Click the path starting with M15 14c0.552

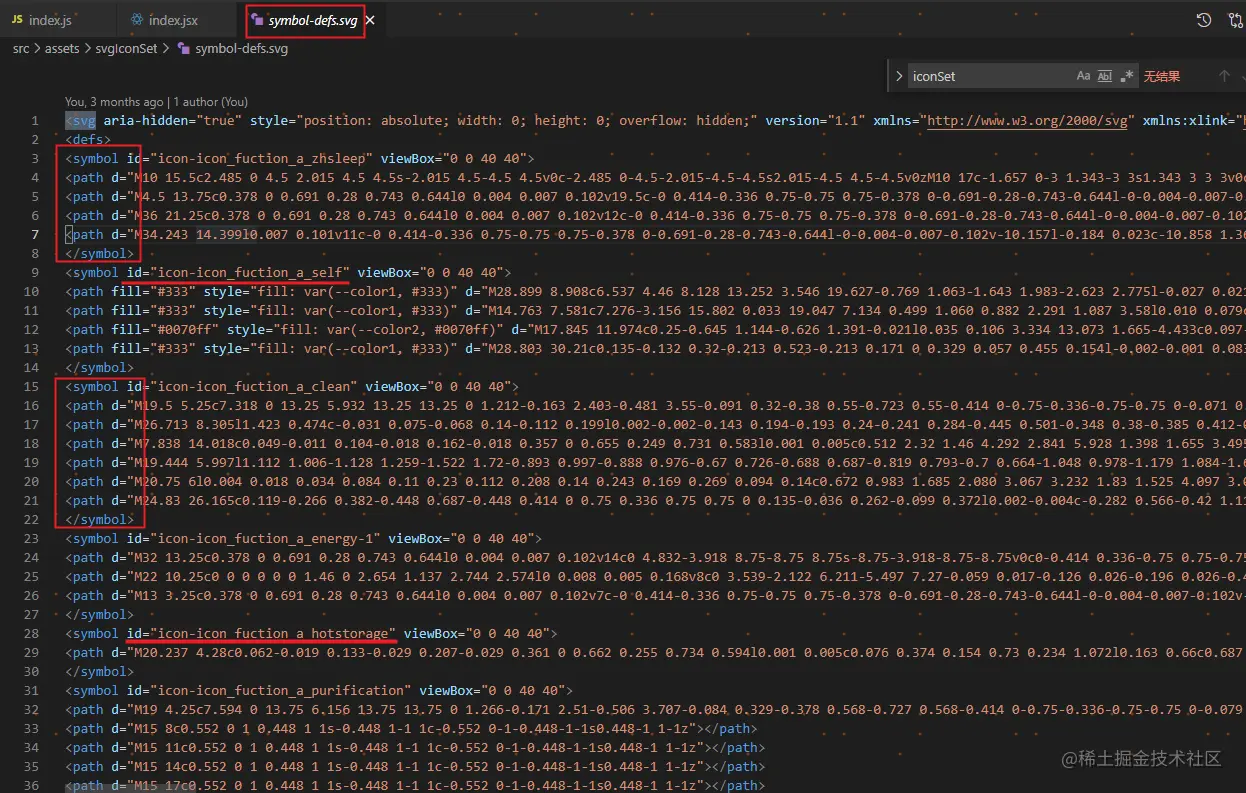click(415, 766)
